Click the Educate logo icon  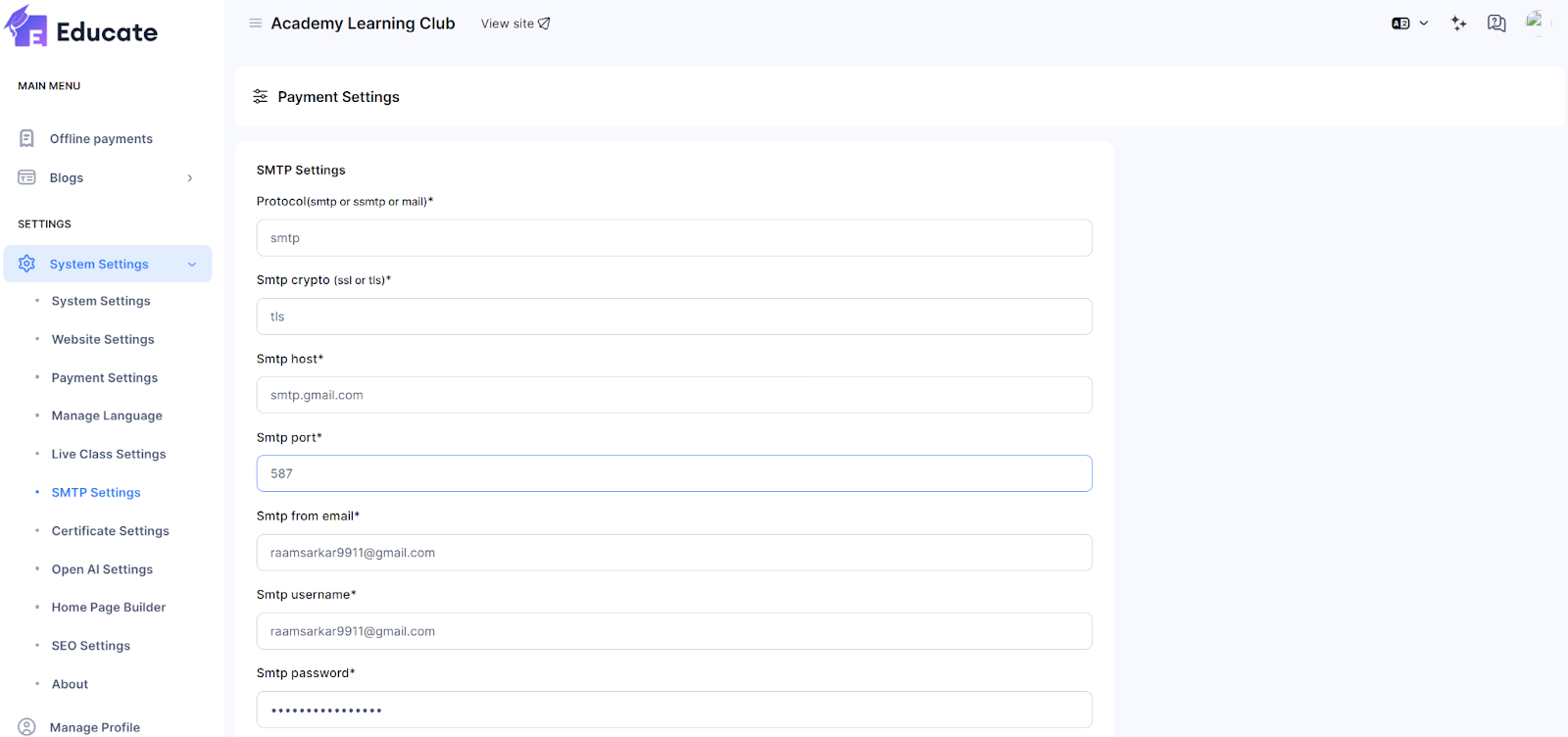26,27
